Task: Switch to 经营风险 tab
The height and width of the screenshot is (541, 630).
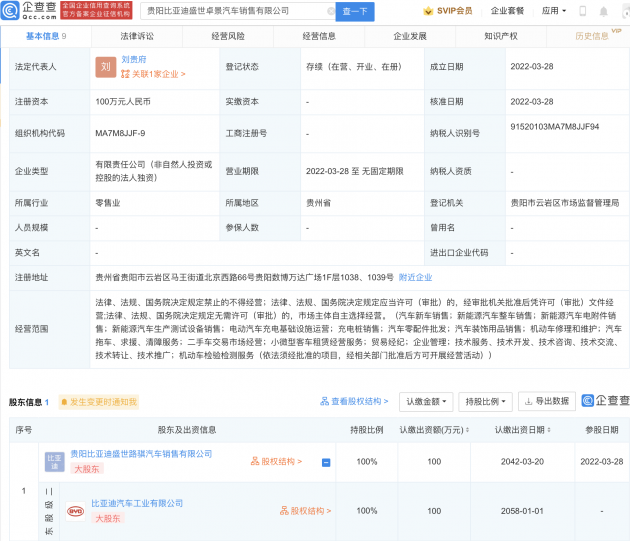Action: pyautogui.click(x=228, y=36)
